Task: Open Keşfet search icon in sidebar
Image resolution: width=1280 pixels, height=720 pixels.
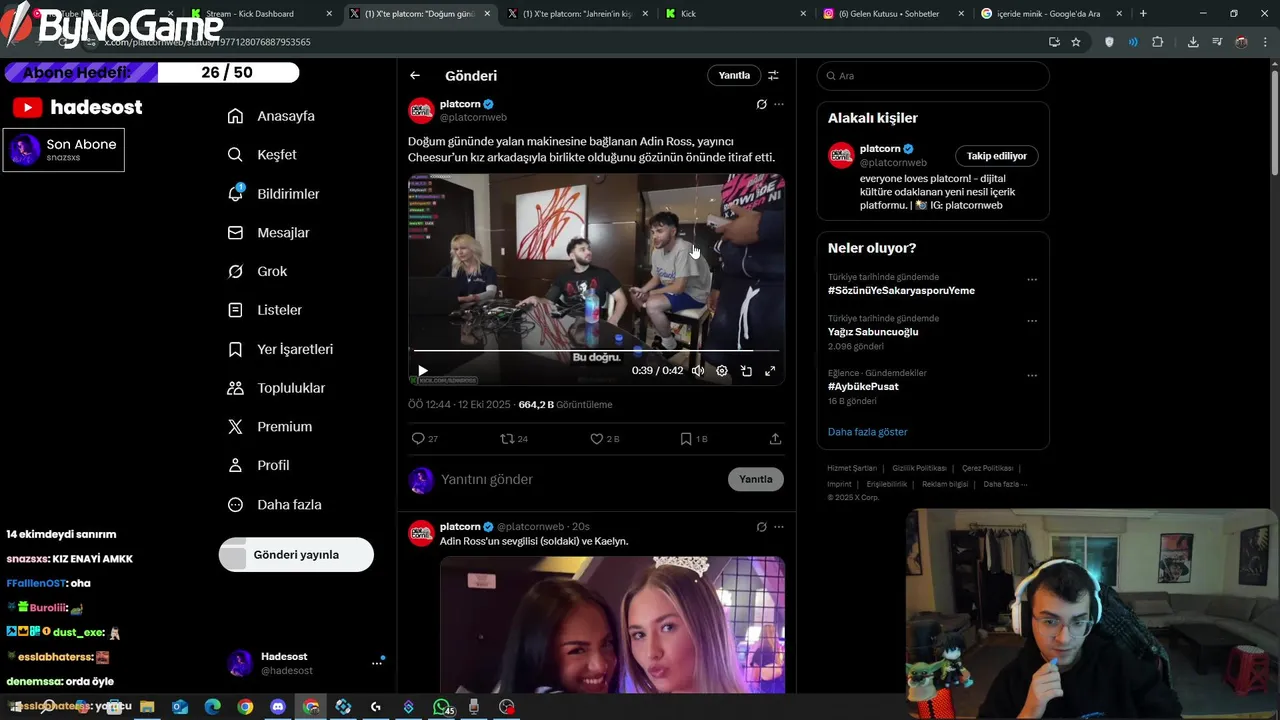Action: pyautogui.click(x=235, y=155)
